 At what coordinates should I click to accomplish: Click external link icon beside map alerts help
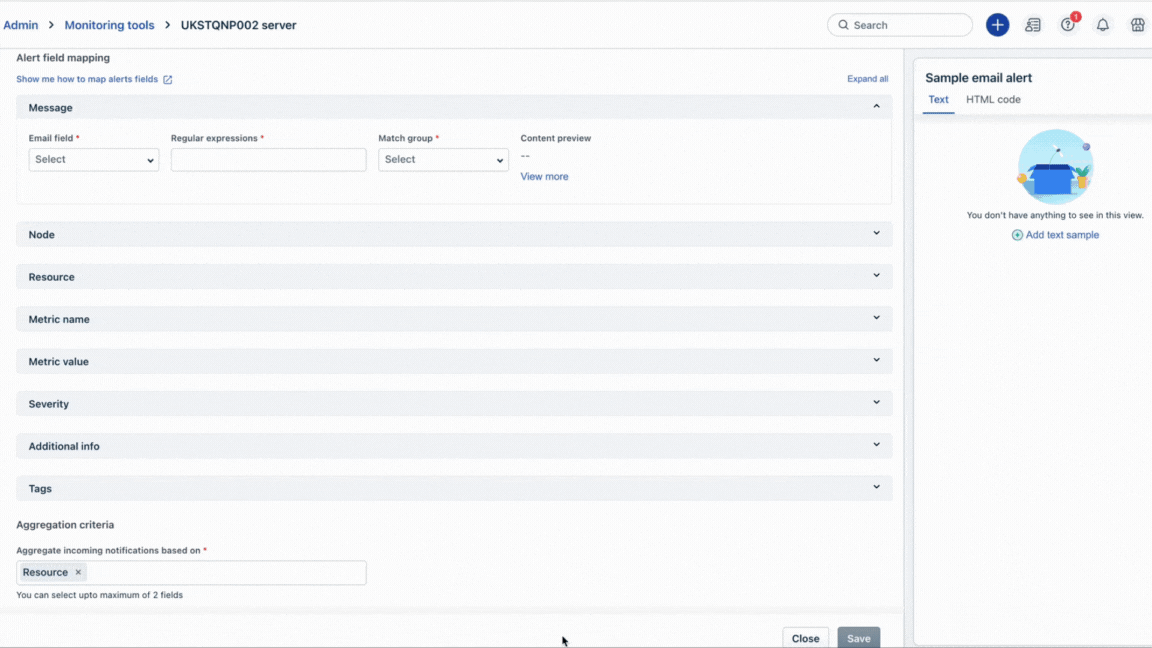click(168, 79)
